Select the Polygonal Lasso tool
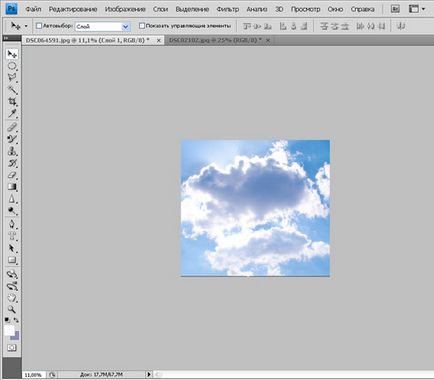The image size is (434, 380). 12,78
